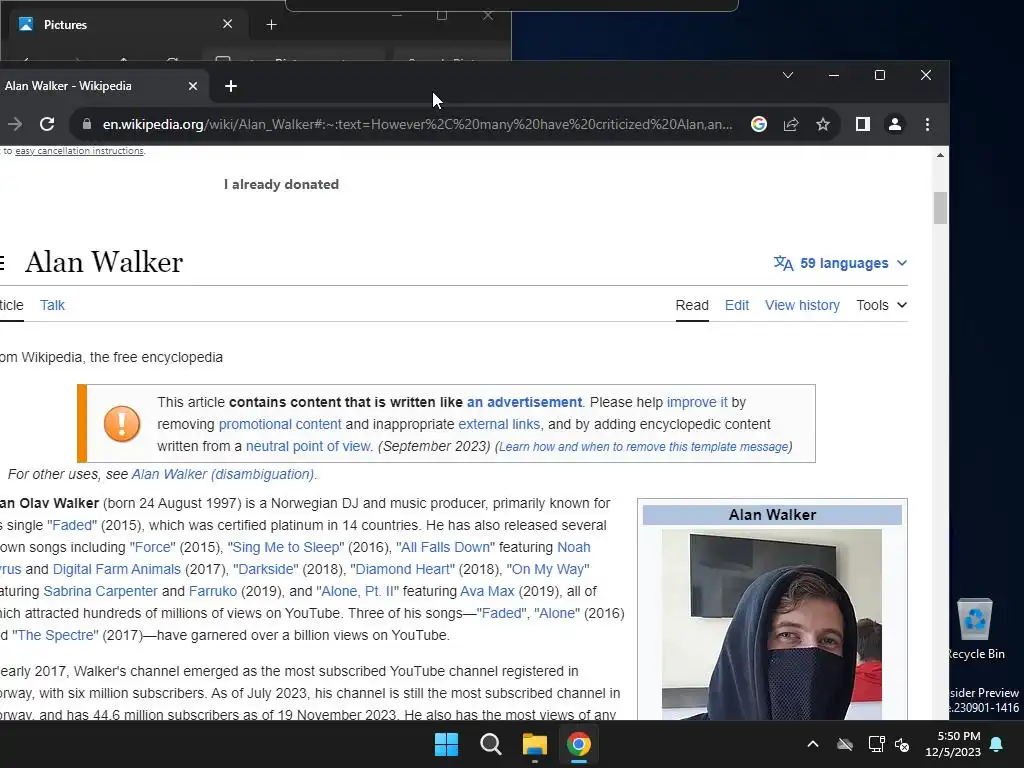Expand the Tools dropdown menu
1024x768 pixels.
pos(882,305)
